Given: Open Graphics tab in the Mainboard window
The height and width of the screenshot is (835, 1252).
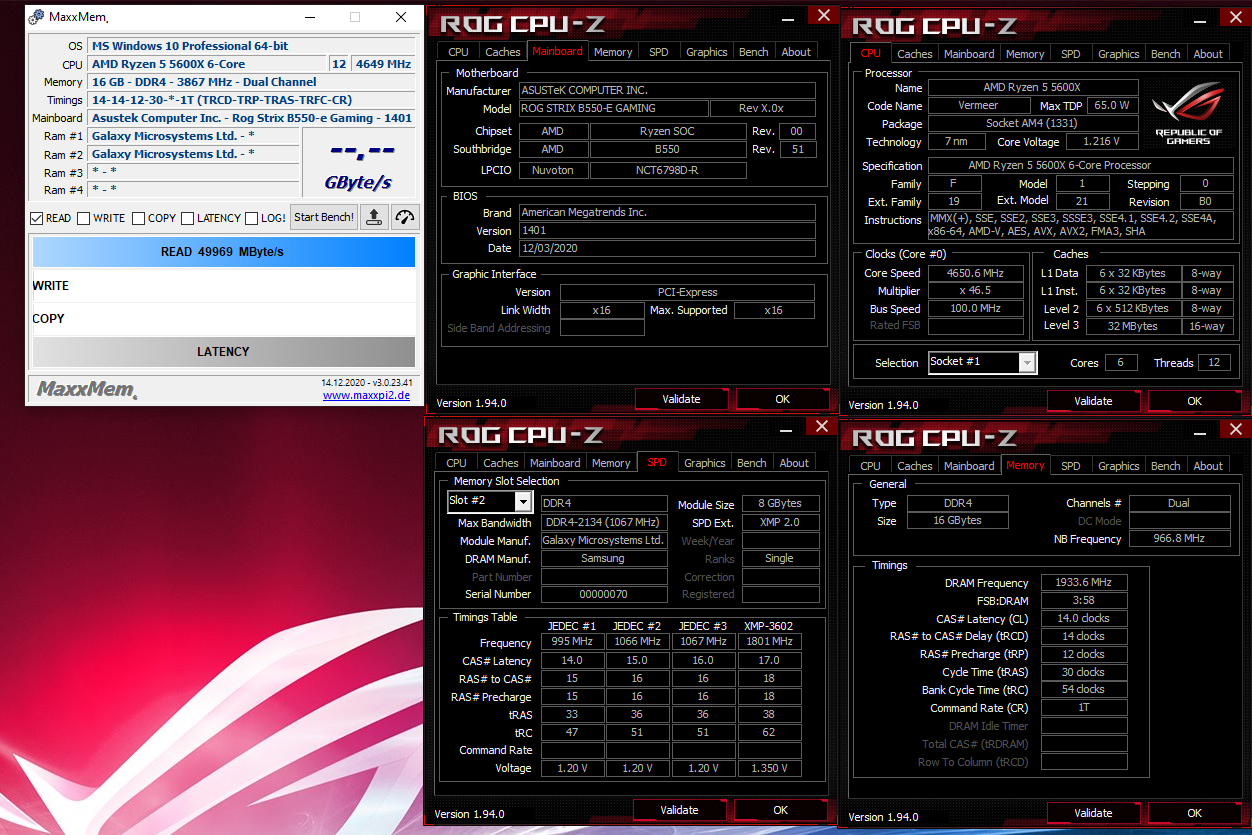Looking at the screenshot, I should tap(706, 52).
